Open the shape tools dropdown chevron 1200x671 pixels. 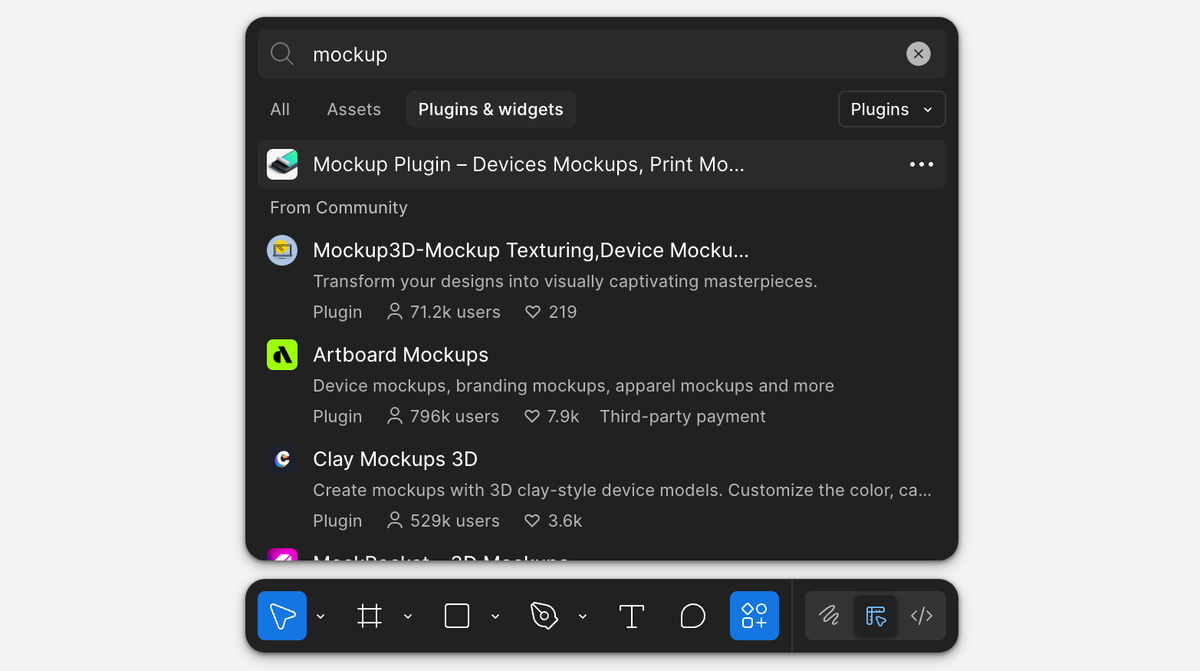tap(495, 616)
